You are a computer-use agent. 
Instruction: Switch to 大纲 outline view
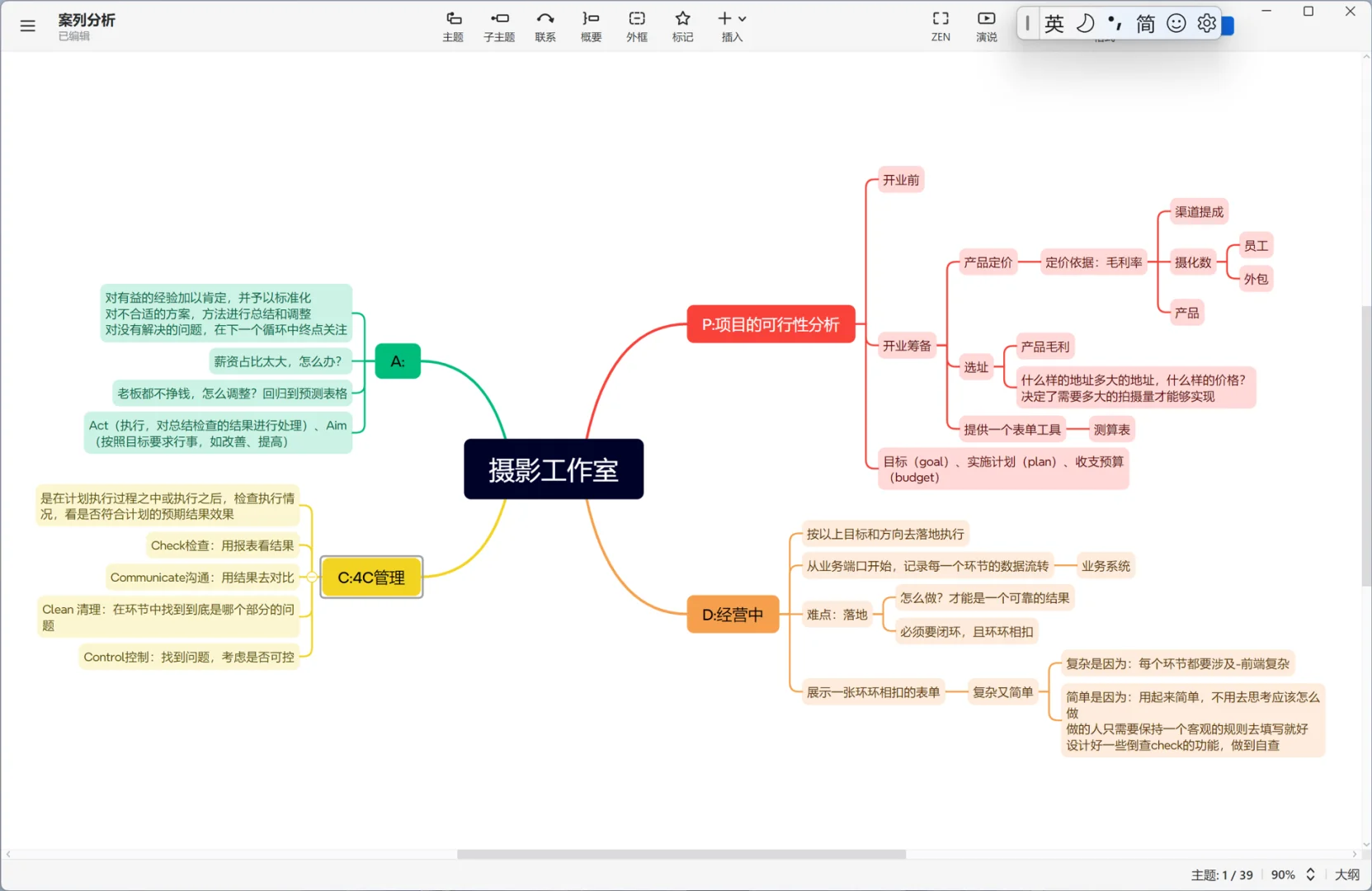coord(1347,874)
